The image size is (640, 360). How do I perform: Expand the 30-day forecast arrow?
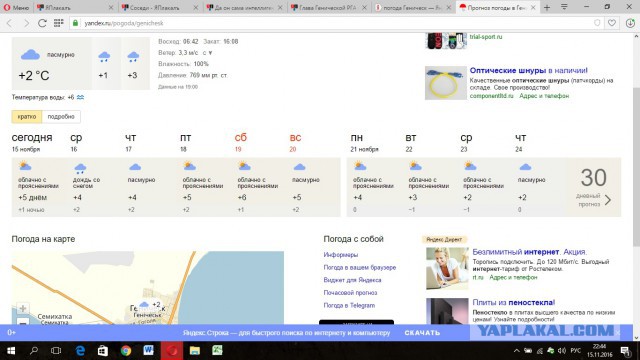point(608,200)
